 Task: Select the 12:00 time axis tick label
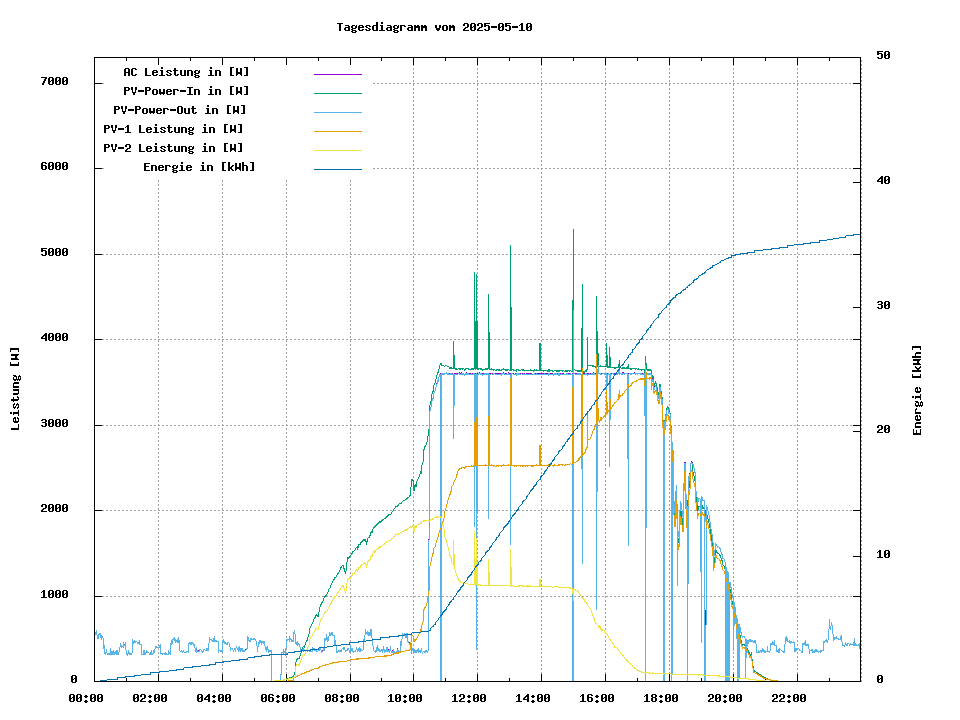[469, 698]
